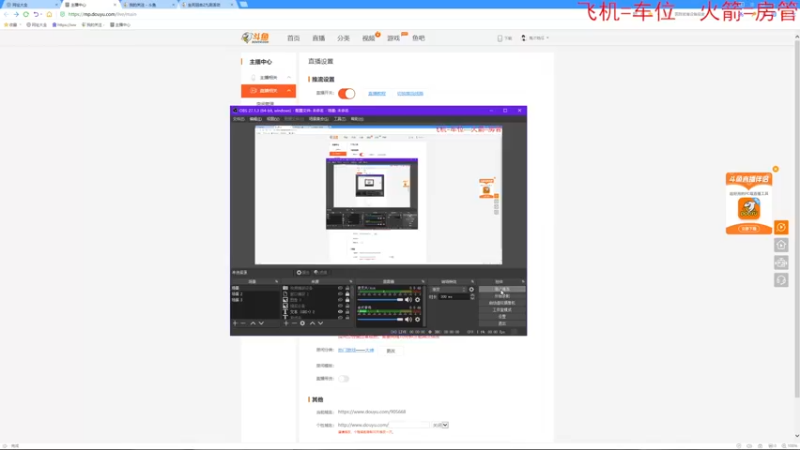
Task: Click Start Streaming button in OBS controls
Action: (502, 289)
